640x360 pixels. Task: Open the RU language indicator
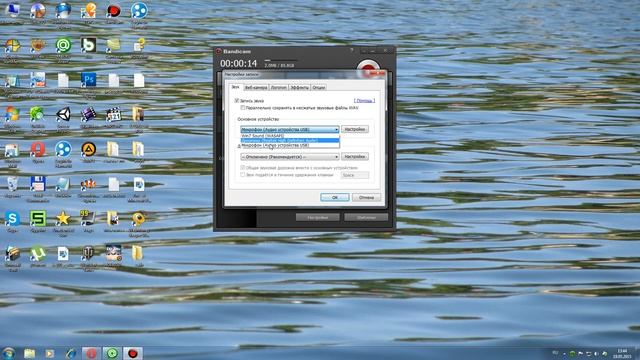[x=556, y=353]
